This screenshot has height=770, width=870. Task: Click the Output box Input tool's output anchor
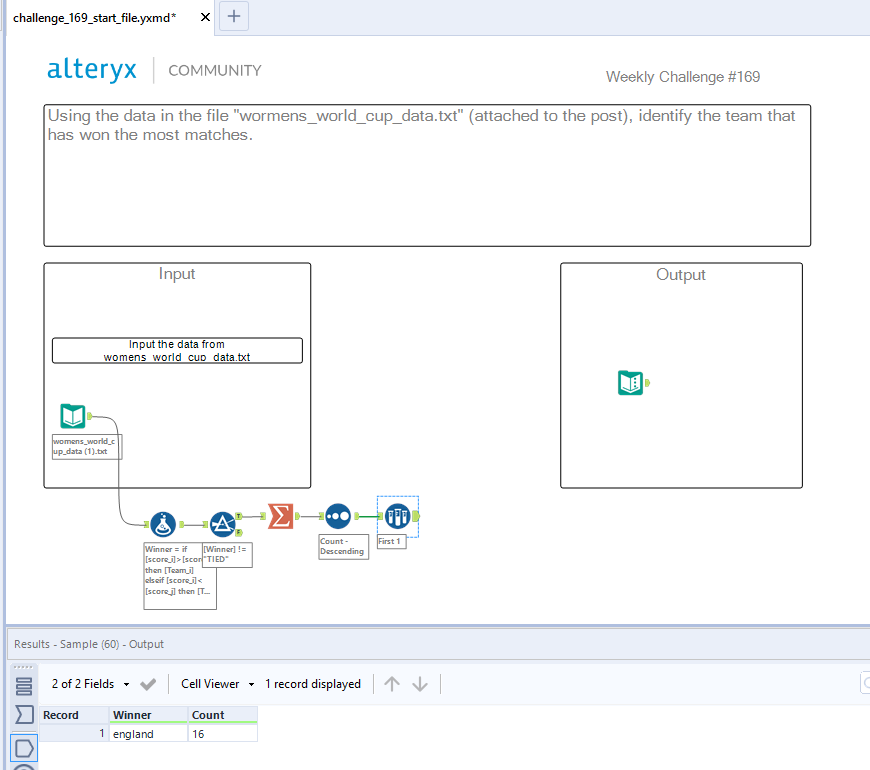[647, 383]
